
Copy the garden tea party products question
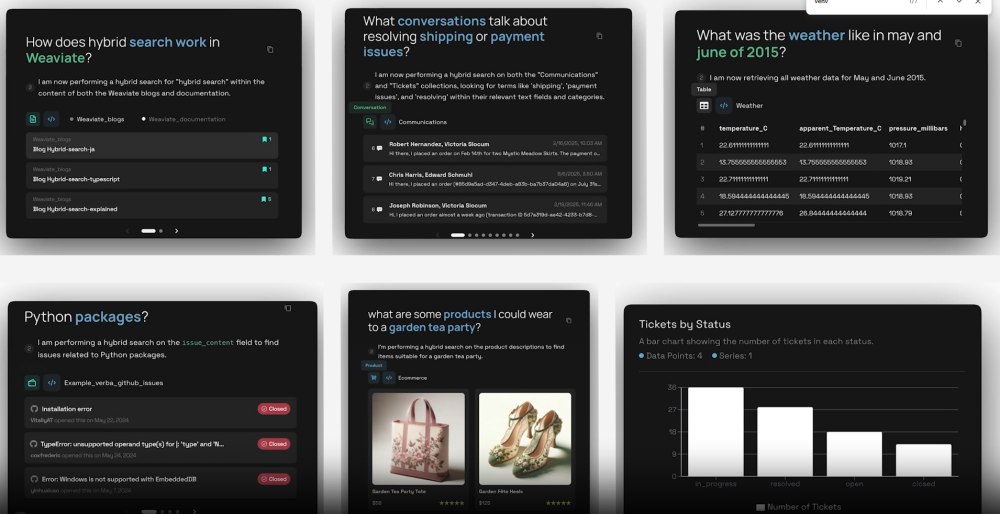coord(569,321)
